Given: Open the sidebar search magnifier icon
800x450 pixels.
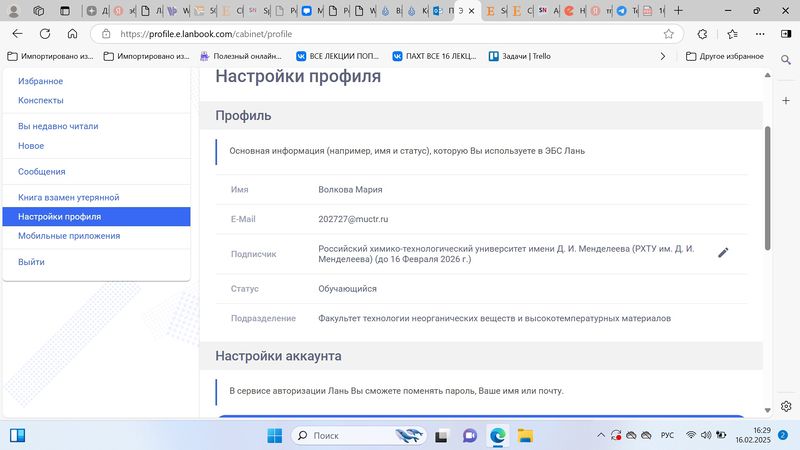Looking at the screenshot, I should [x=786, y=61].
